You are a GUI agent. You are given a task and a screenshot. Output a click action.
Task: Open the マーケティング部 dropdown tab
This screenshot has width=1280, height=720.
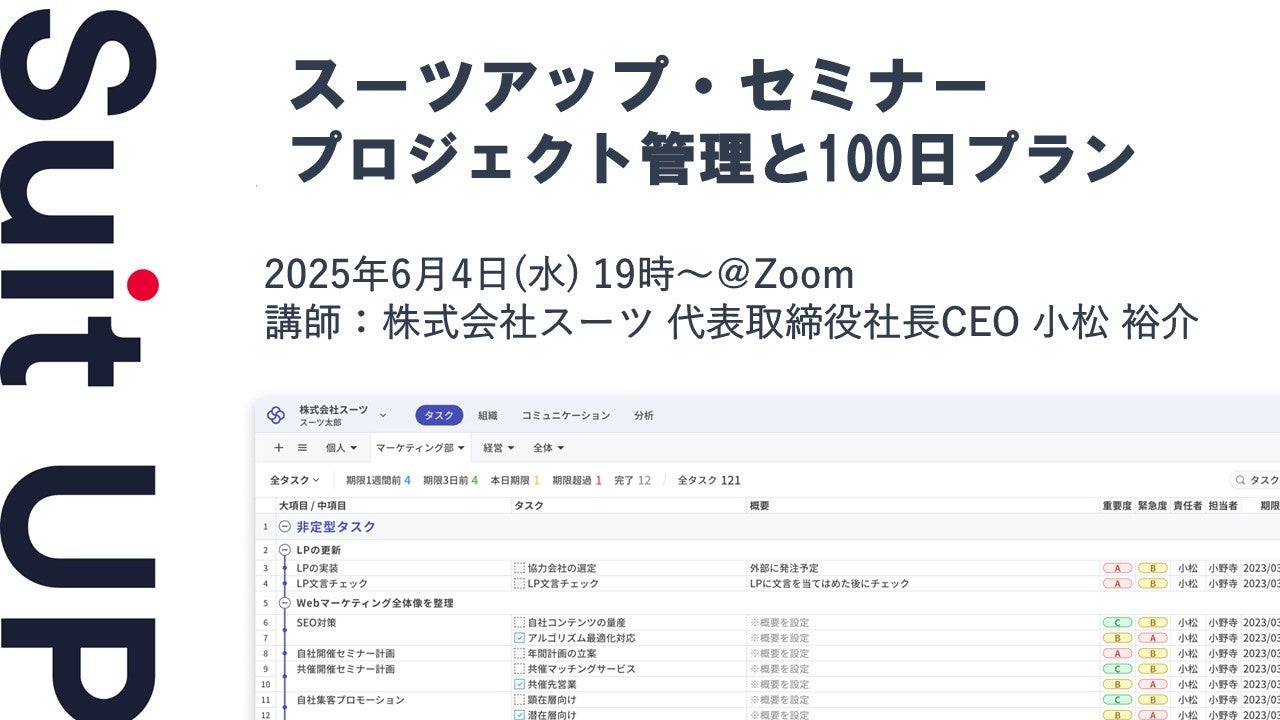[420, 448]
